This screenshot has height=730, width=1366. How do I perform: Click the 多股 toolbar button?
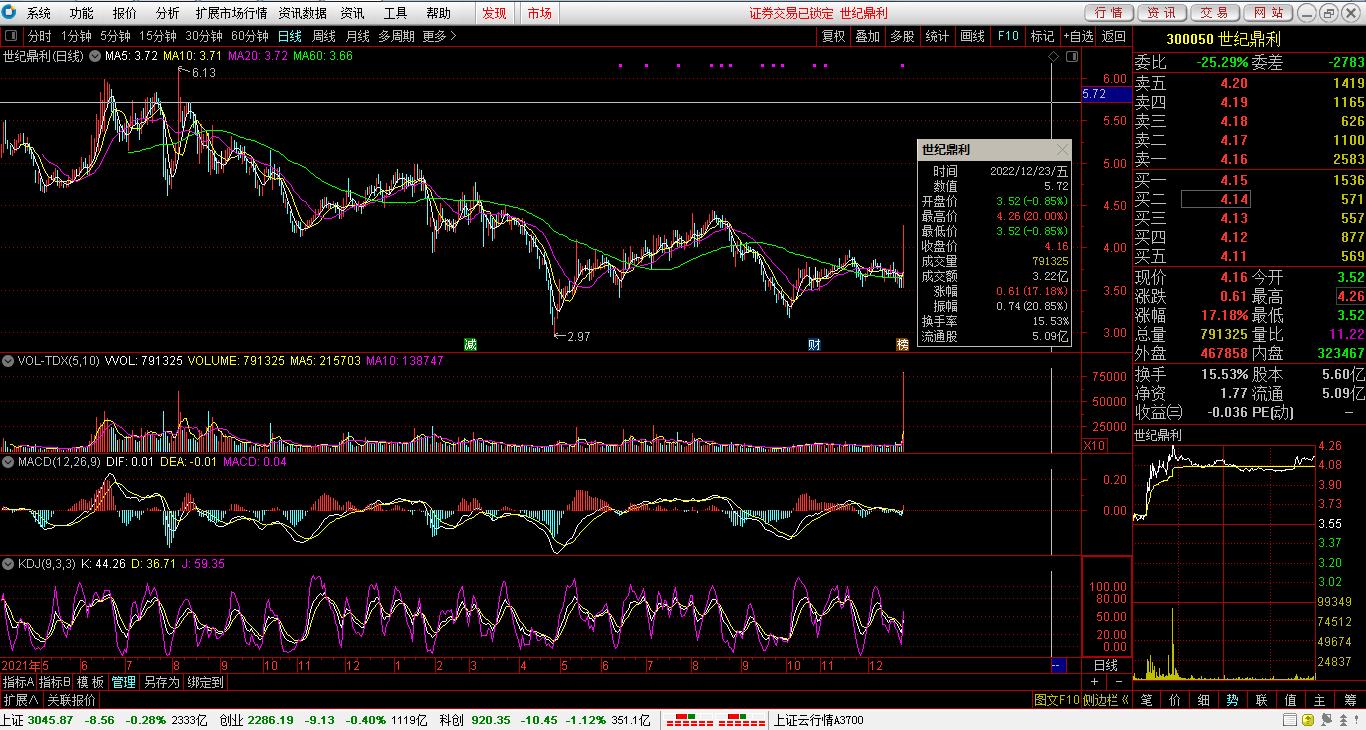click(902, 36)
